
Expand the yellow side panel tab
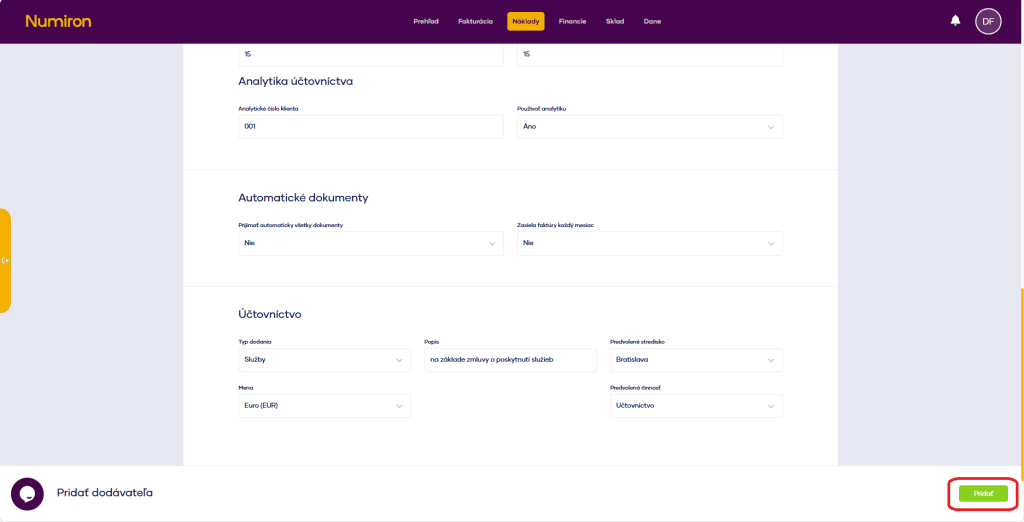tap(6, 261)
